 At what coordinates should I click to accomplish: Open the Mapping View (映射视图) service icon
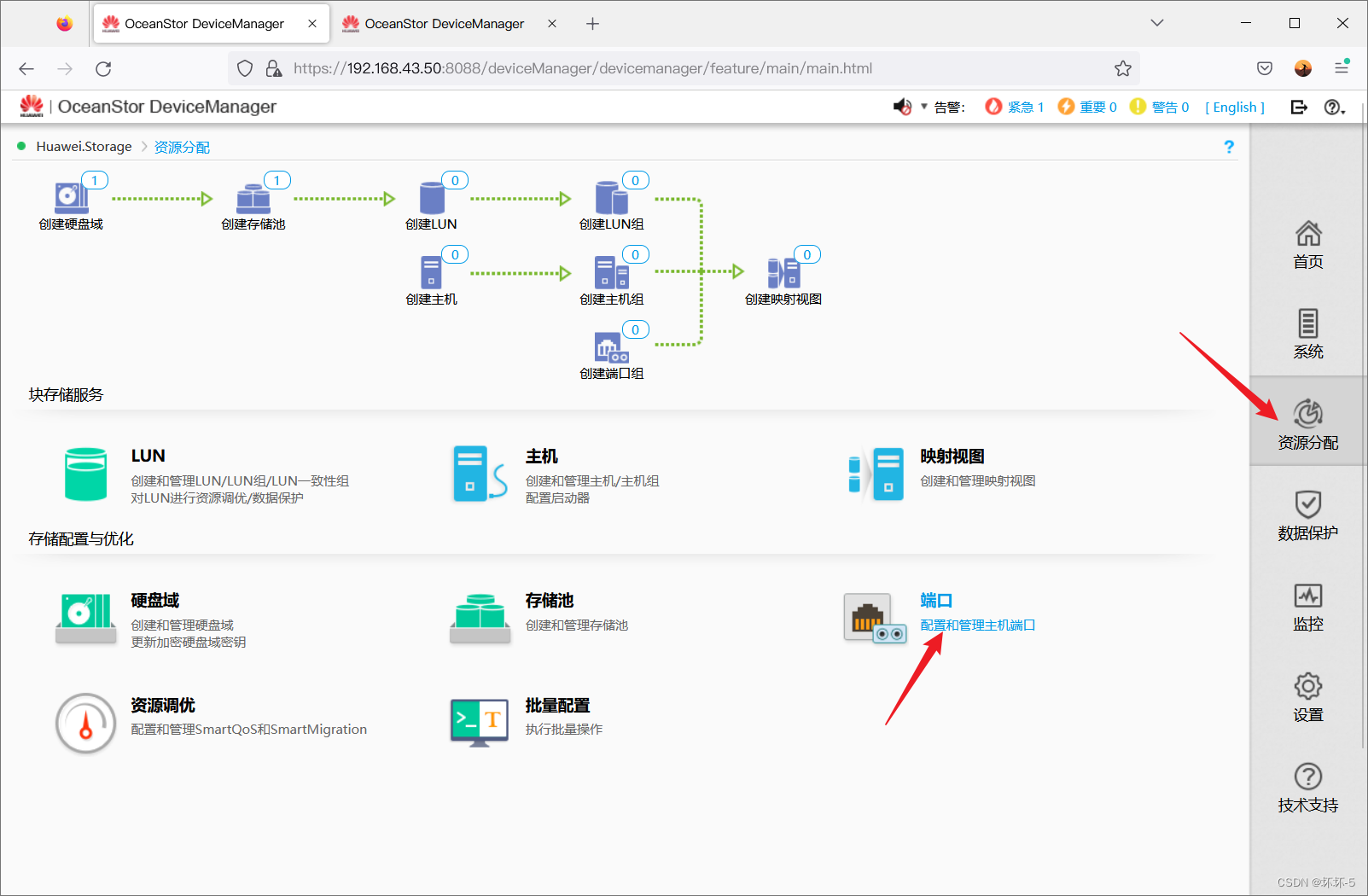(x=876, y=474)
